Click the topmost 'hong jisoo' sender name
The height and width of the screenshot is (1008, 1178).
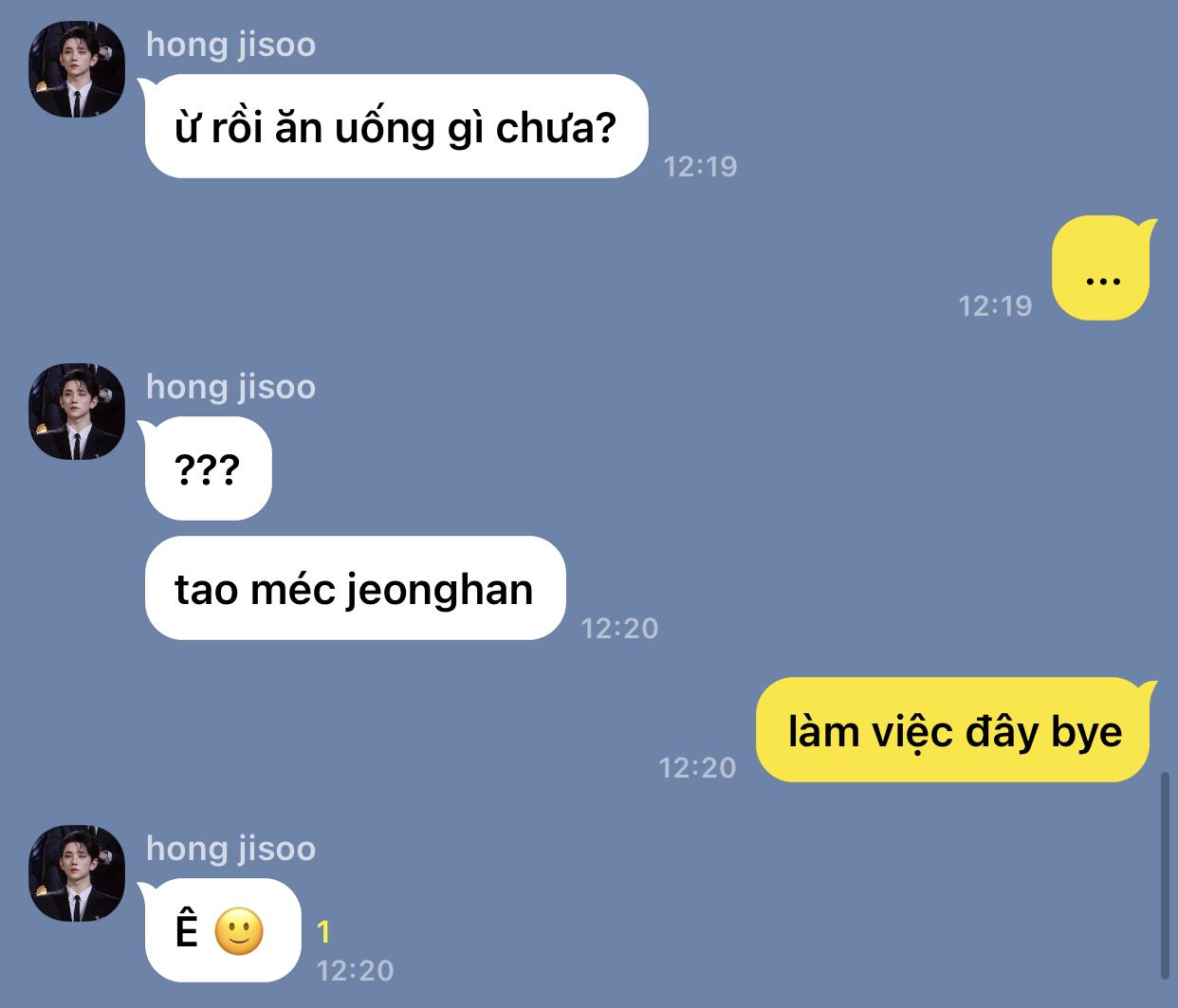coord(230,45)
